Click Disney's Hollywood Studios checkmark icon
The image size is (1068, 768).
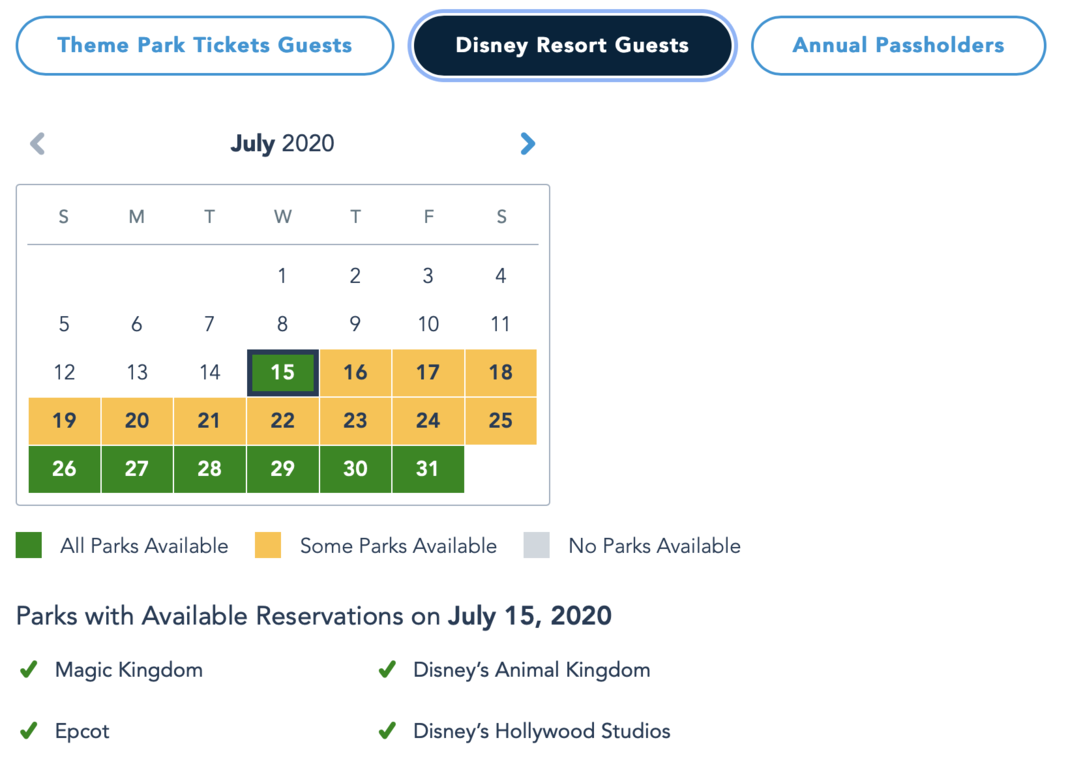(x=387, y=731)
